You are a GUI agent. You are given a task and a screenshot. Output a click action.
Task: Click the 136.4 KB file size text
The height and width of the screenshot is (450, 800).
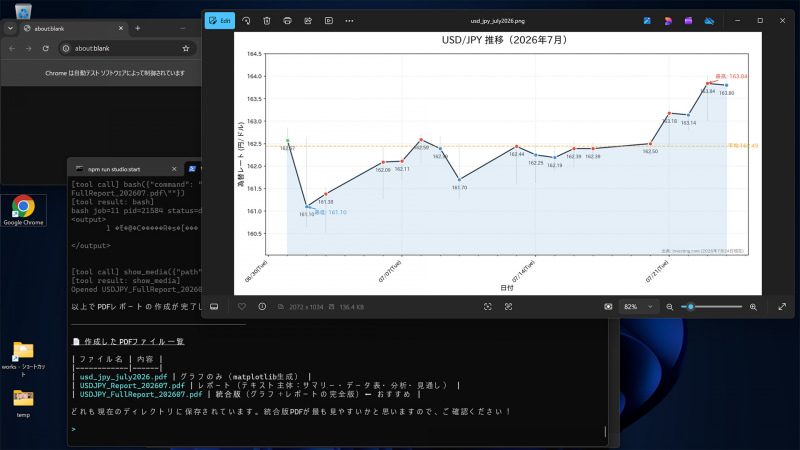click(x=351, y=307)
